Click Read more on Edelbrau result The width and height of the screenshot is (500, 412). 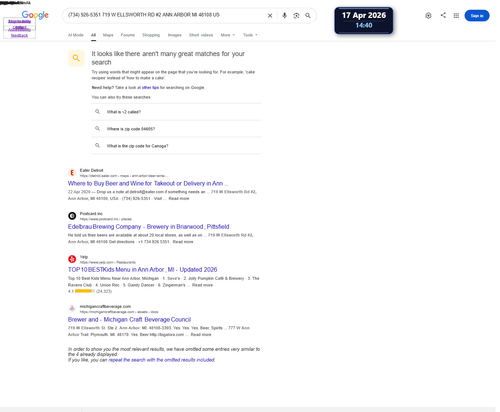coord(183,242)
